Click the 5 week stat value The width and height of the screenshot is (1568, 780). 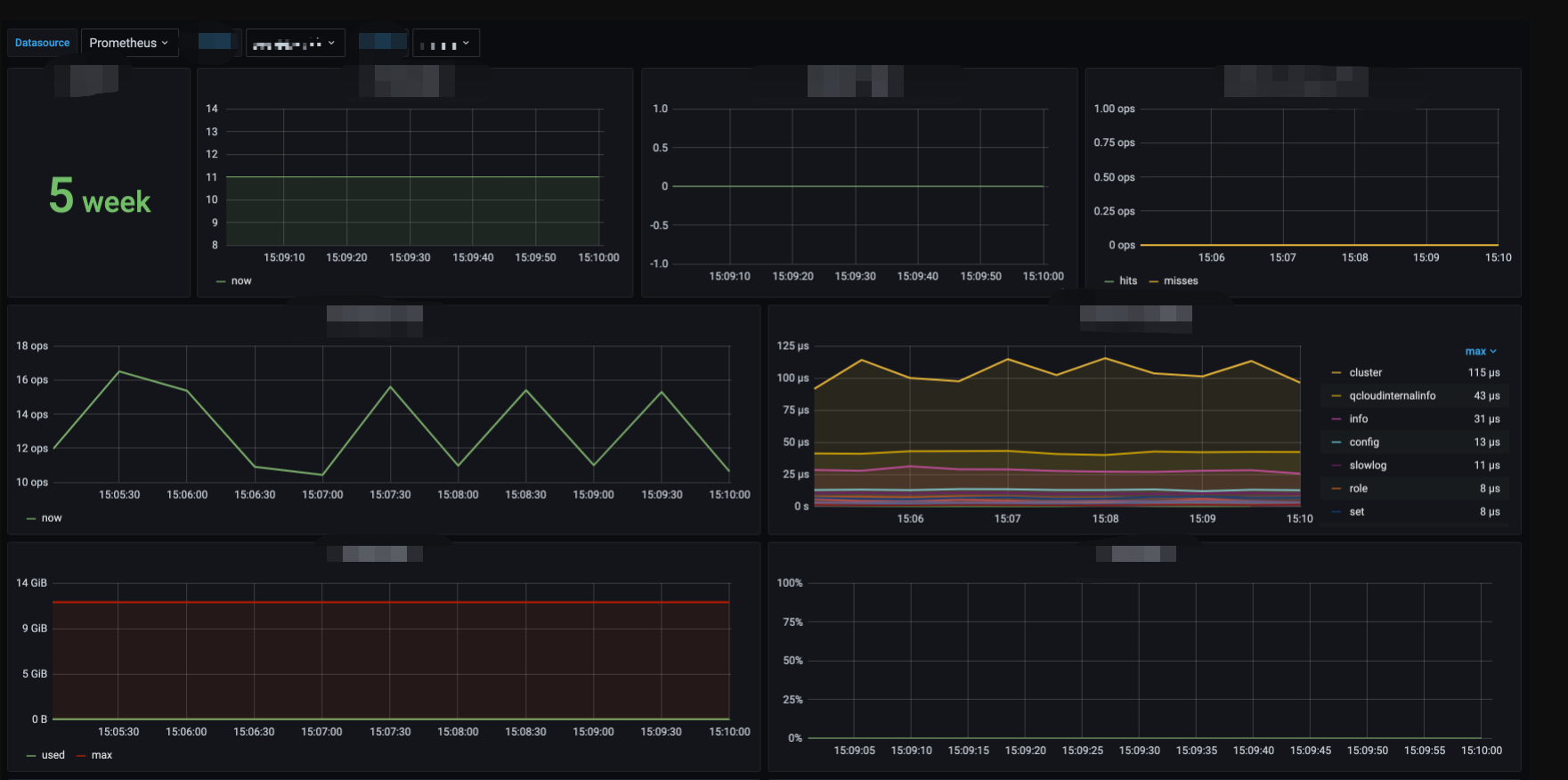pos(100,197)
